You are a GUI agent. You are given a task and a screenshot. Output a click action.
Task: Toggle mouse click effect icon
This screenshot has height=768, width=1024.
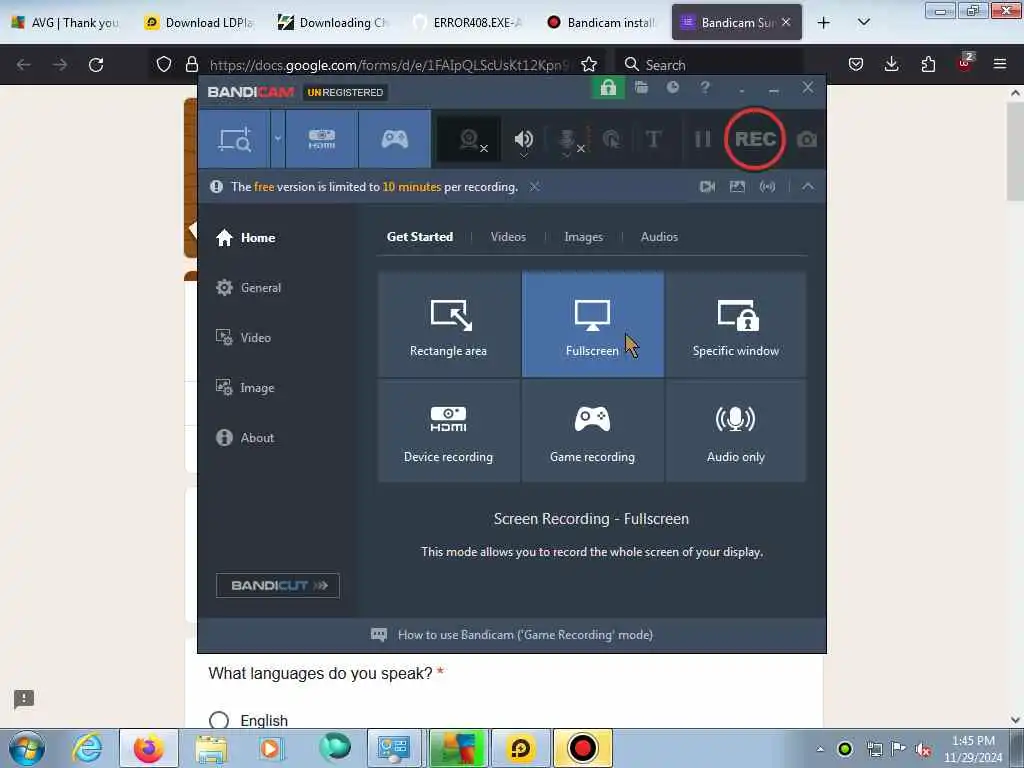point(611,139)
